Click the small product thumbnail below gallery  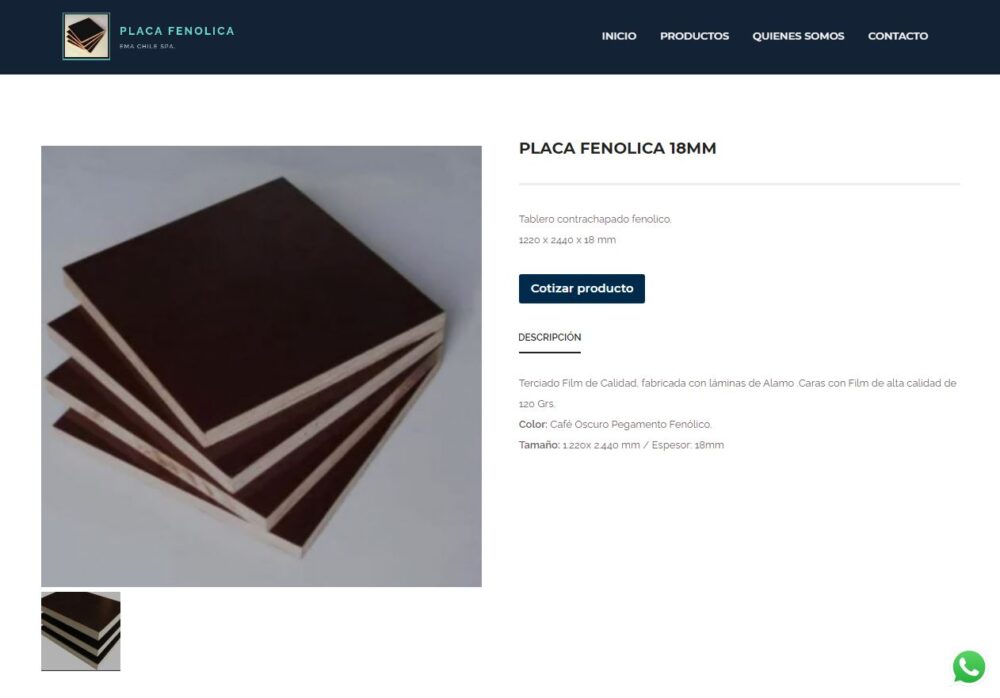coord(80,631)
